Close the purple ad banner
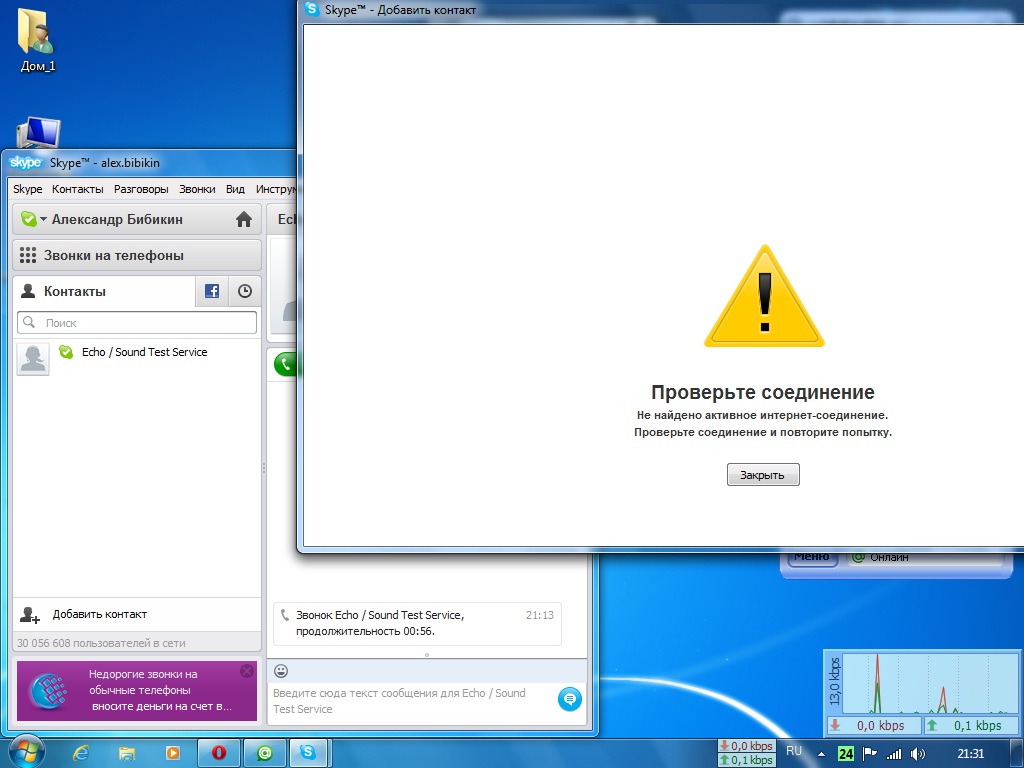Viewport: 1024px width, 768px height. coord(247,671)
